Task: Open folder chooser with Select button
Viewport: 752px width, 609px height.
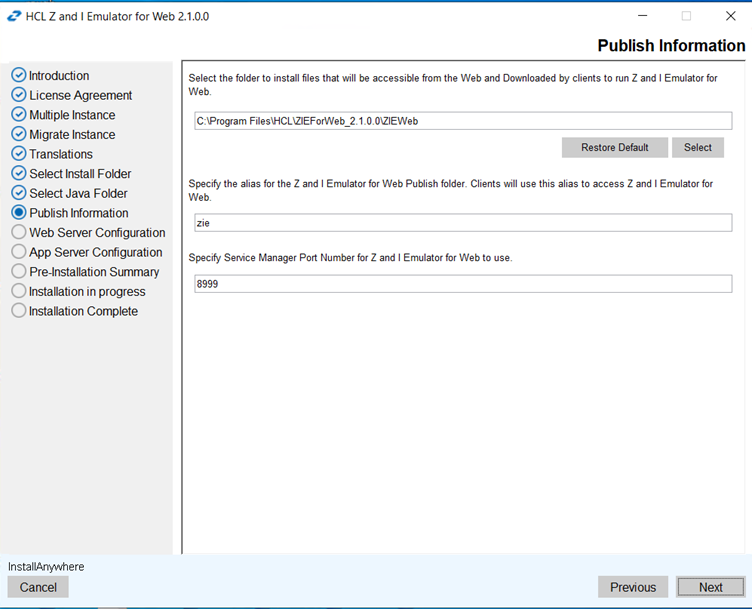Action: click(697, 147)
